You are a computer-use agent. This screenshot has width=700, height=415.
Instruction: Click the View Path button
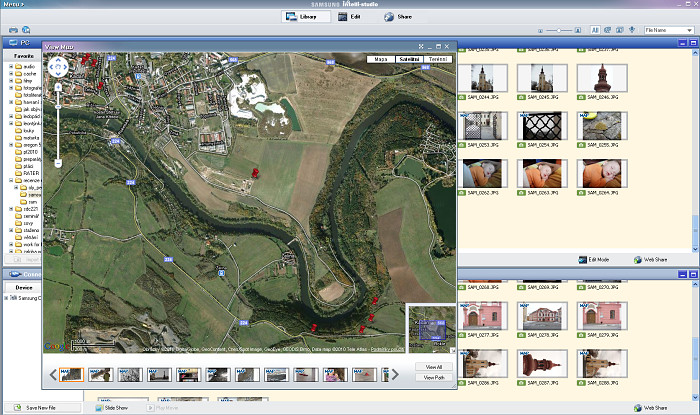[433, 378]
